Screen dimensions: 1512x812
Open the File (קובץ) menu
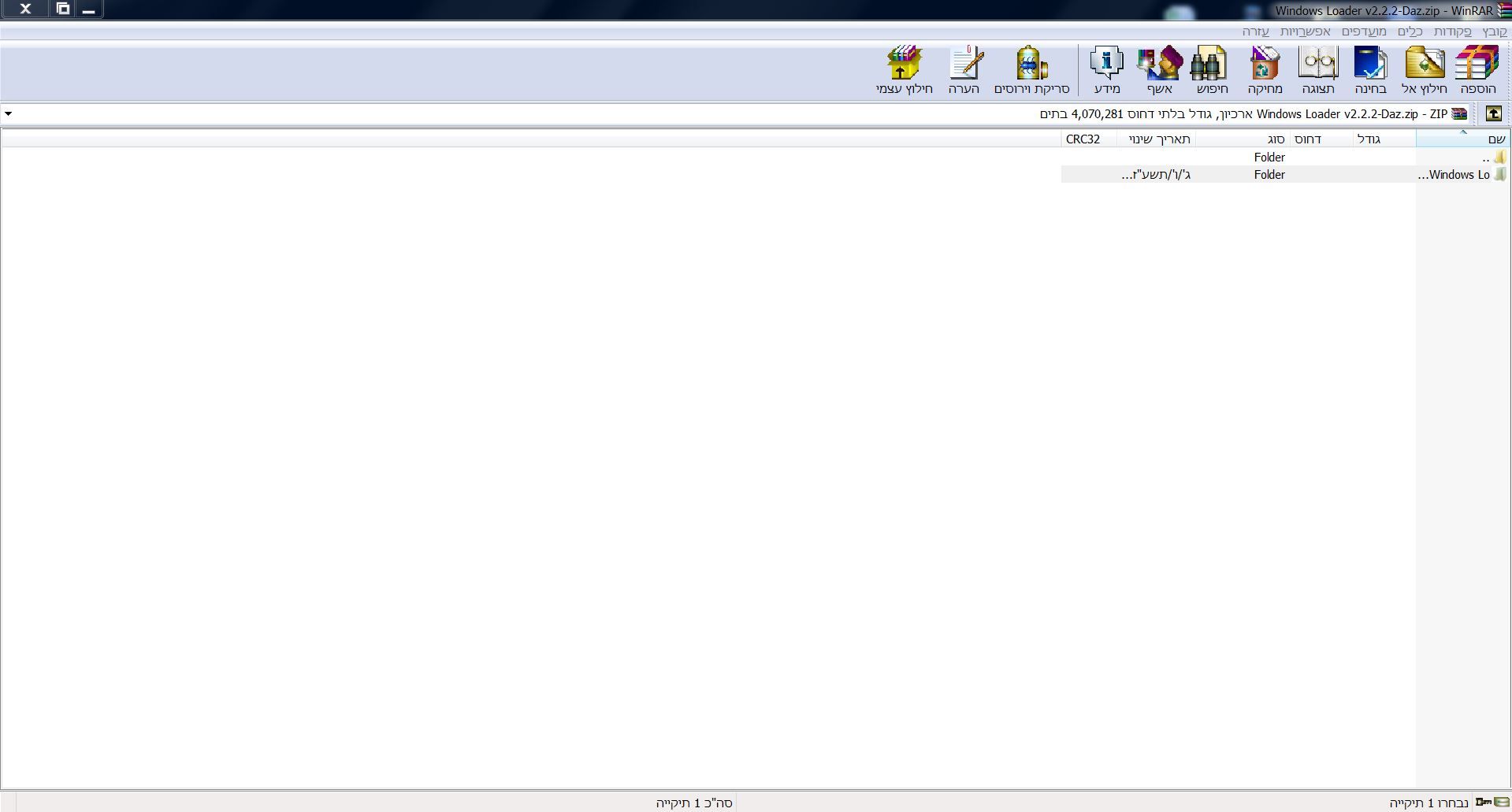click(x=1495, y=32)
